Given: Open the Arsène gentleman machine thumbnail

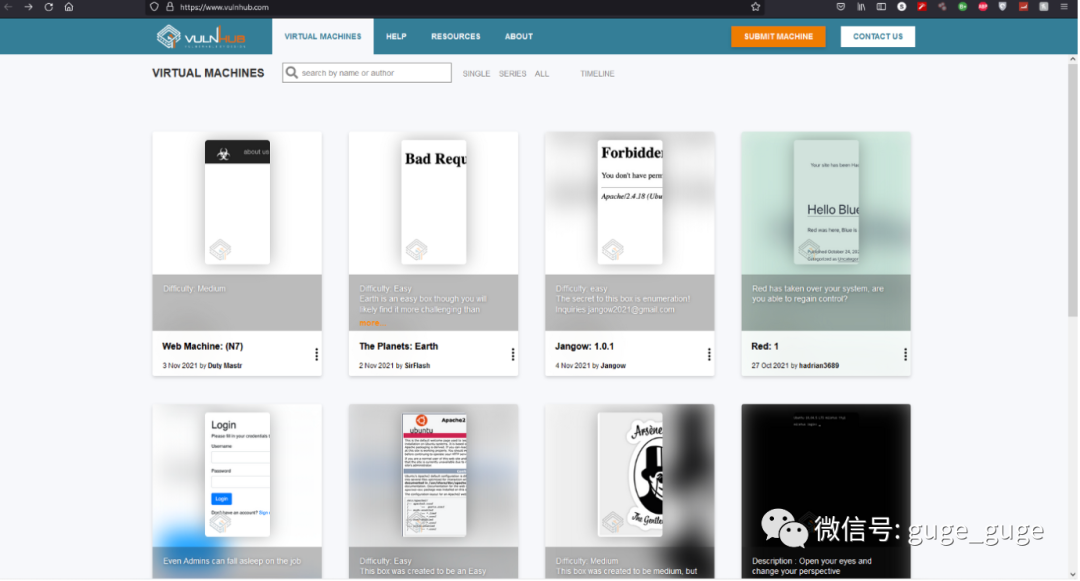Looking at the screenshot, I should [630, 475].
